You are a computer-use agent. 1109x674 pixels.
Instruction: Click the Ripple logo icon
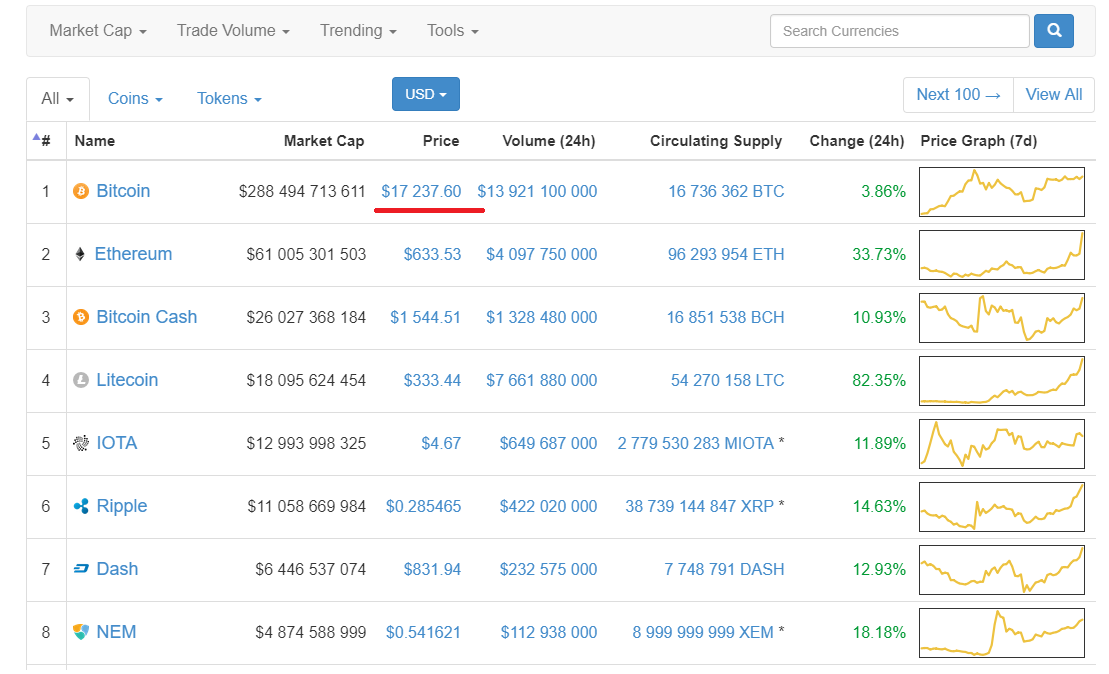click(x=81, y=506)
